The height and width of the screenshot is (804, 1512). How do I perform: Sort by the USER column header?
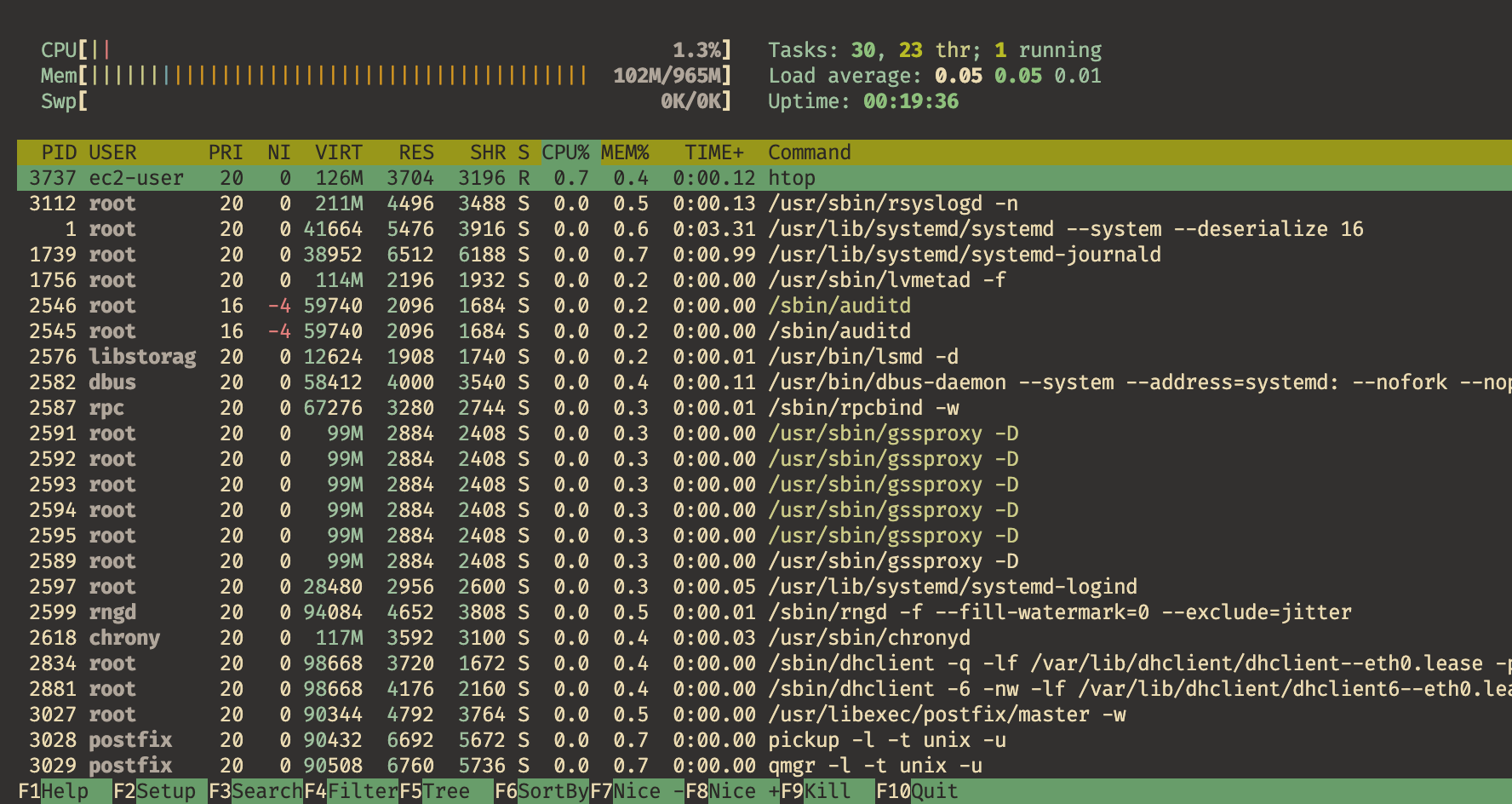pos(112,152)
